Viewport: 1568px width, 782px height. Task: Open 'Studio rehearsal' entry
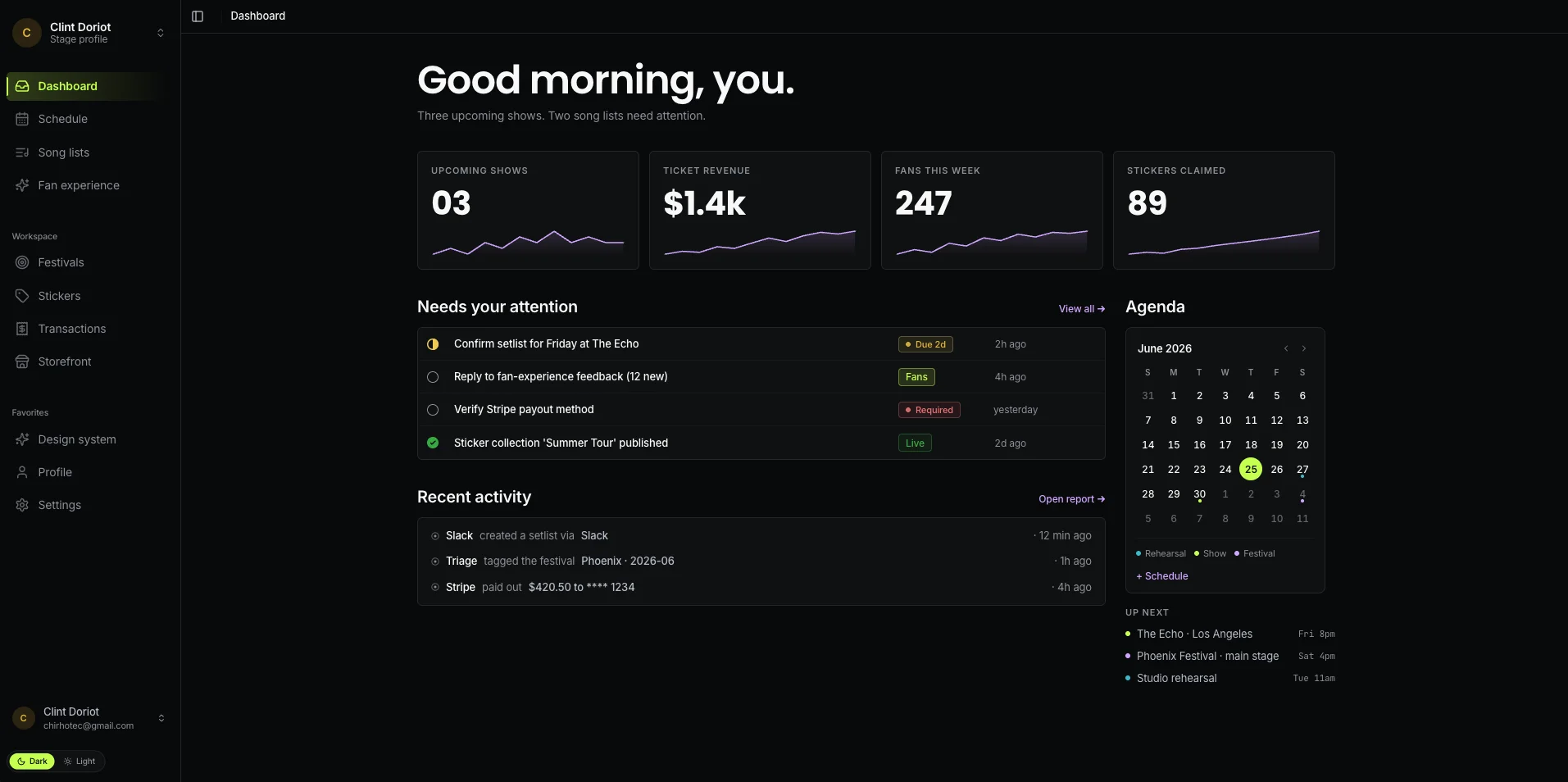(x=1230, y=679)
